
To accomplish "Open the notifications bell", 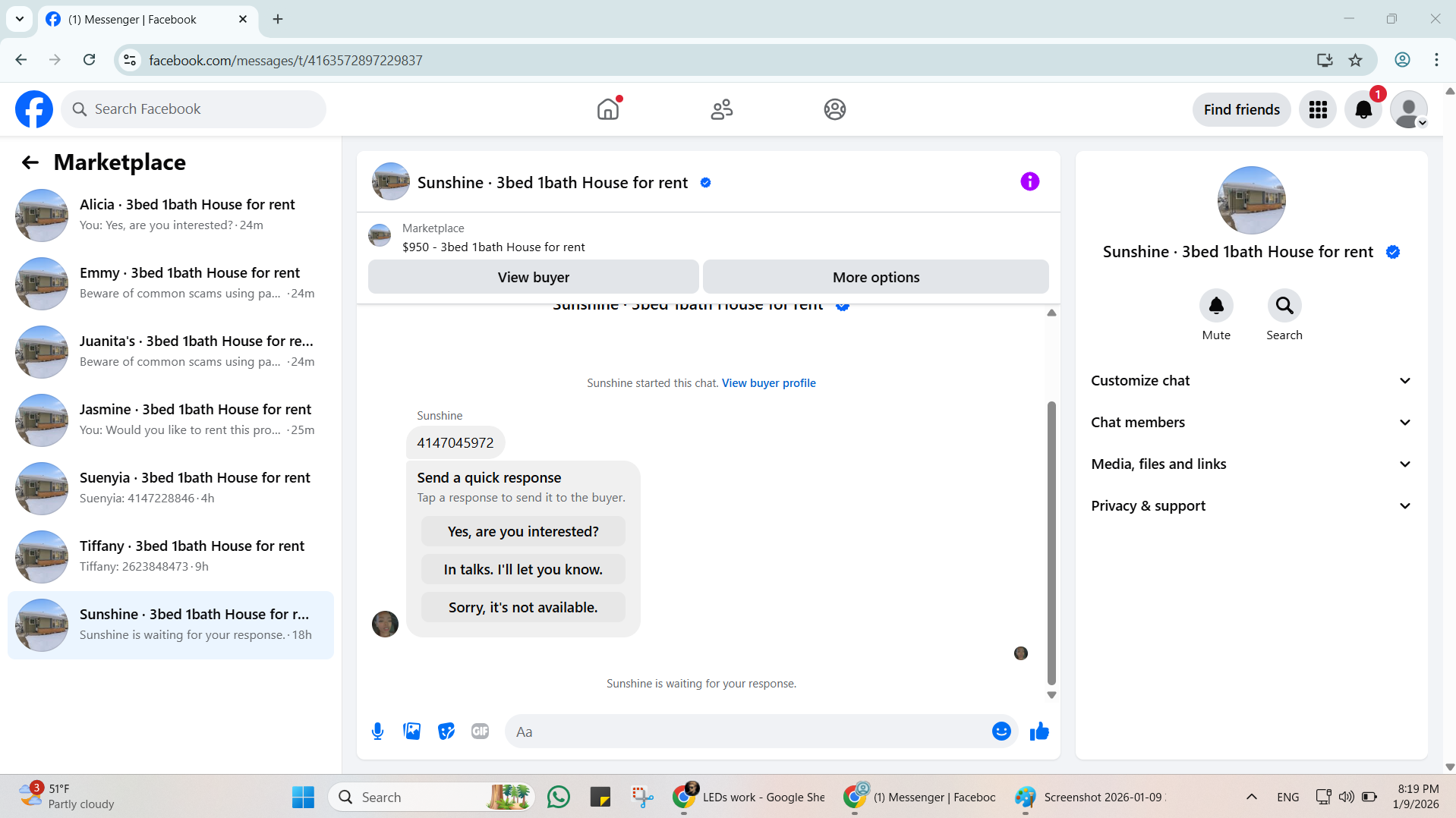I will point(1363,109).
